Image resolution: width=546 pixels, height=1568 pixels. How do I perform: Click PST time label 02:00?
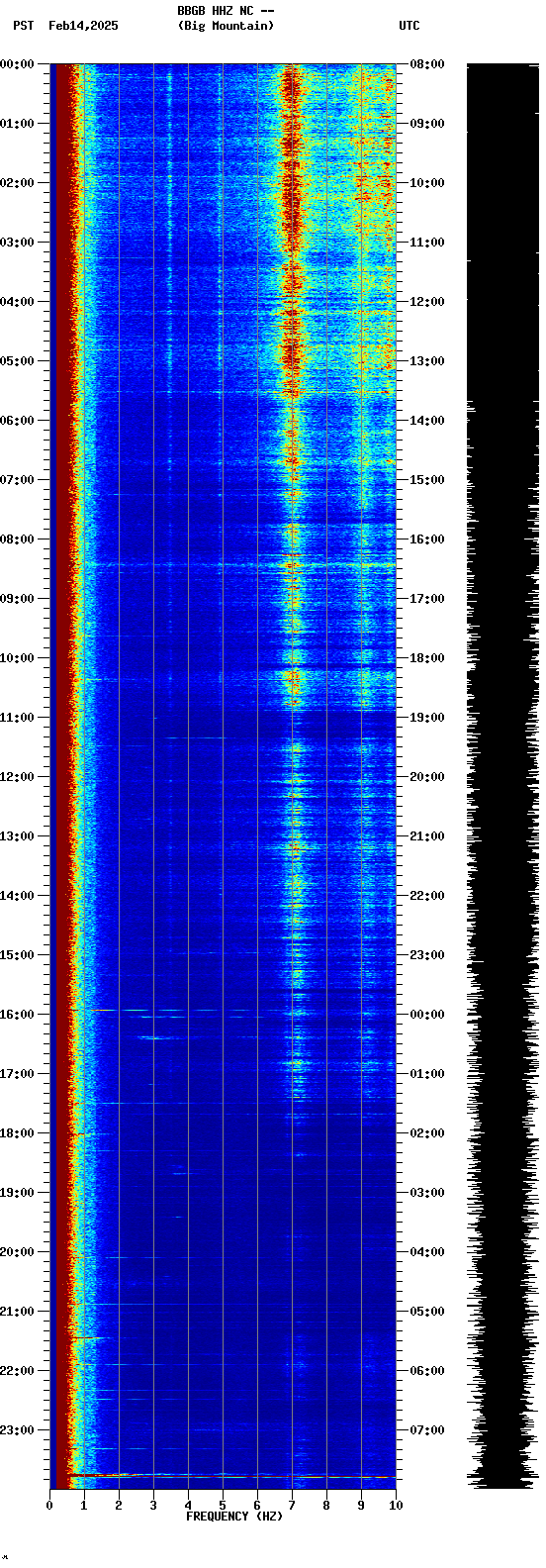(x=18, y=183)
